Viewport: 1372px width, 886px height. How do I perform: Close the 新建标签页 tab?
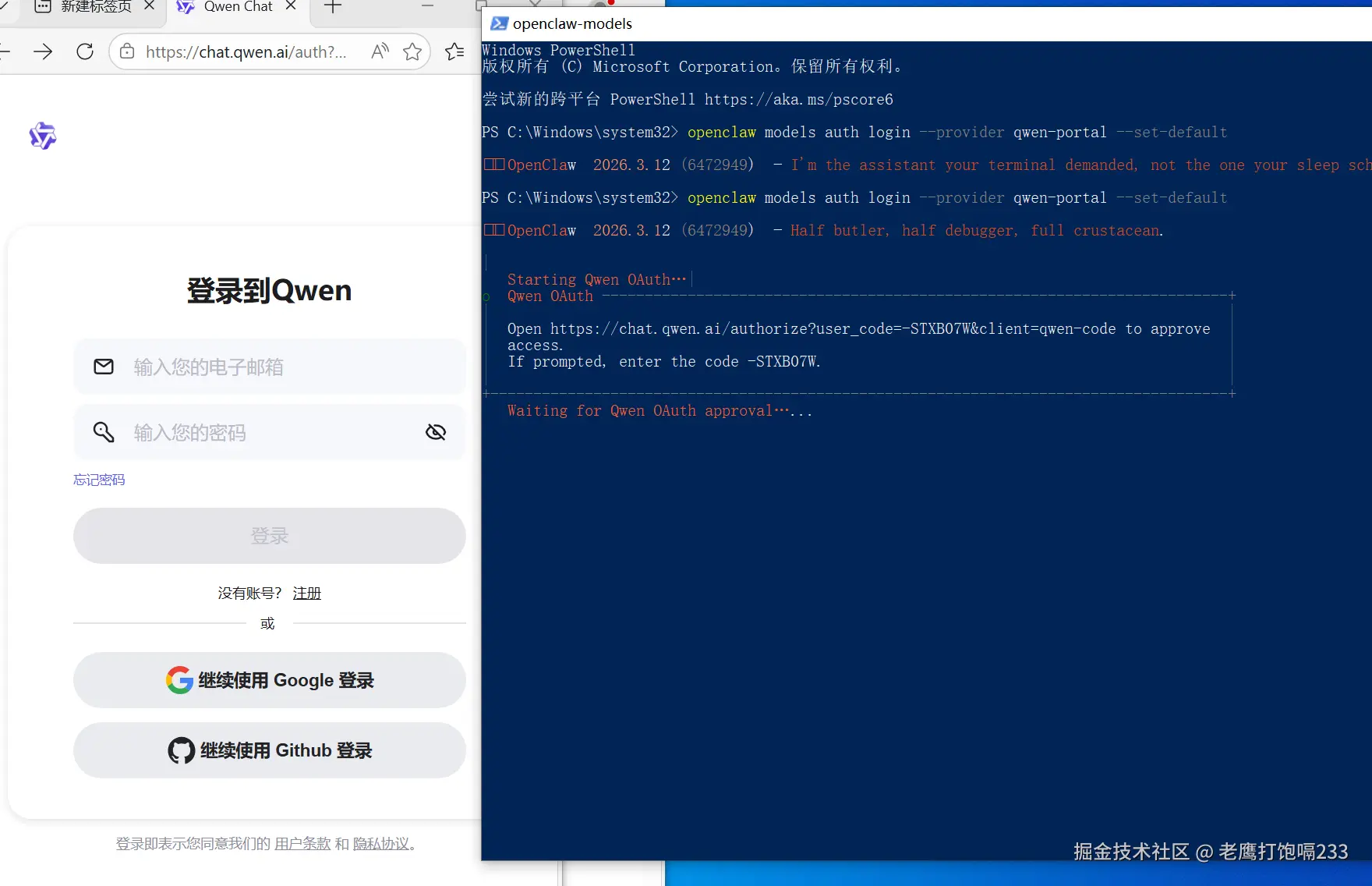(149, 5)
